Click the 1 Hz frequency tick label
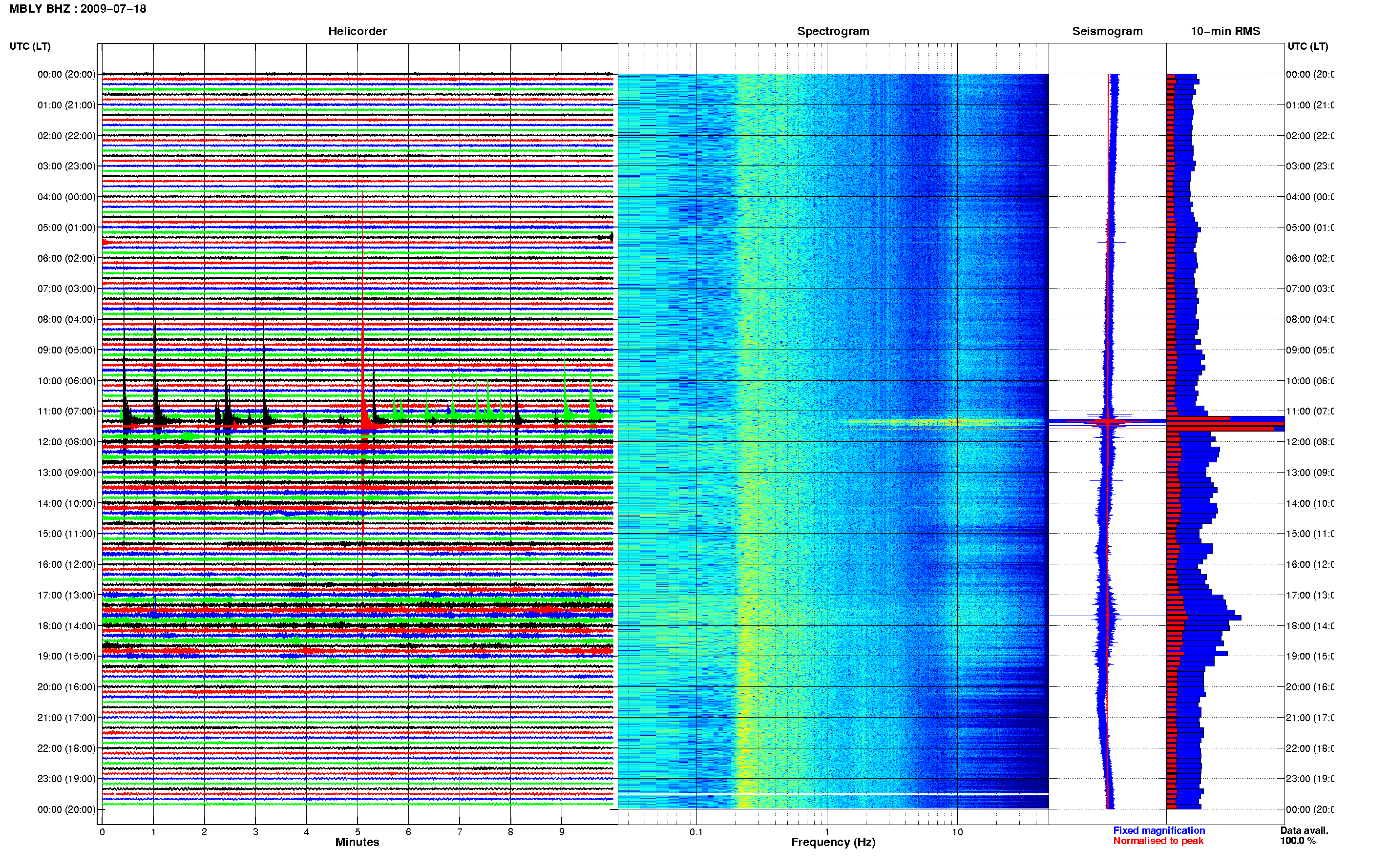 [827, 832]
